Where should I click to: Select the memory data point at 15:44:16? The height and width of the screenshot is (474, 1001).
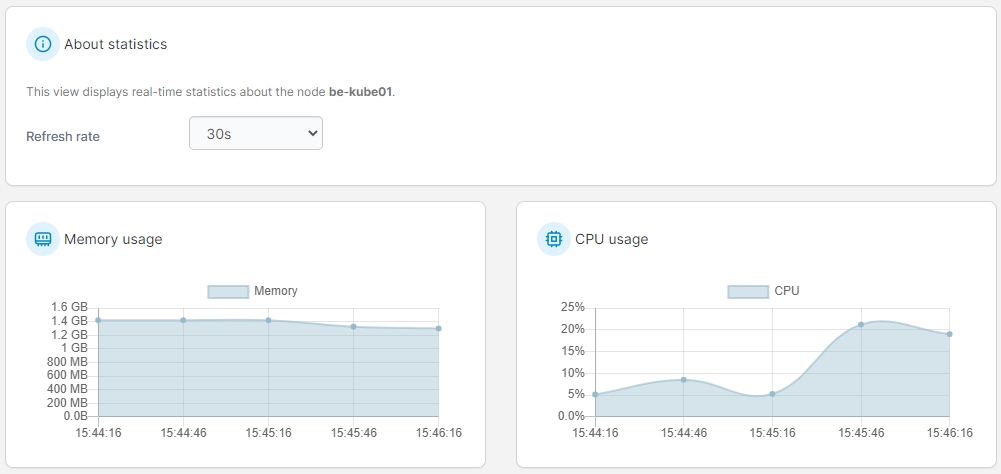click(x=98, y=320)
